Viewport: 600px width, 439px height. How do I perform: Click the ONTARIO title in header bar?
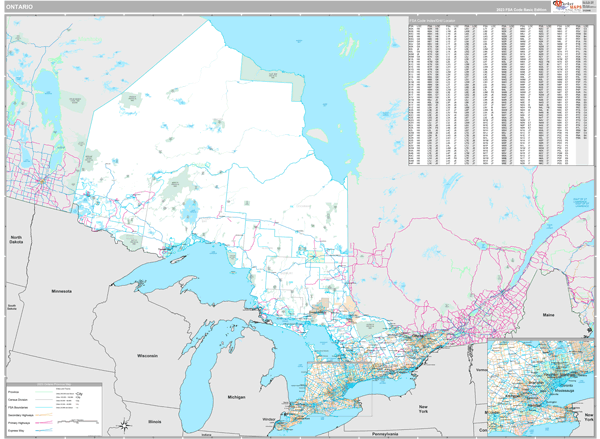click(21, 7)
